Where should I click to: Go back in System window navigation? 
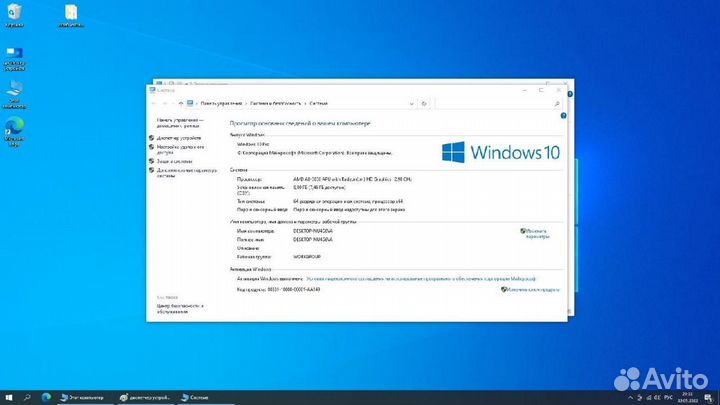[x=153, y=104]
